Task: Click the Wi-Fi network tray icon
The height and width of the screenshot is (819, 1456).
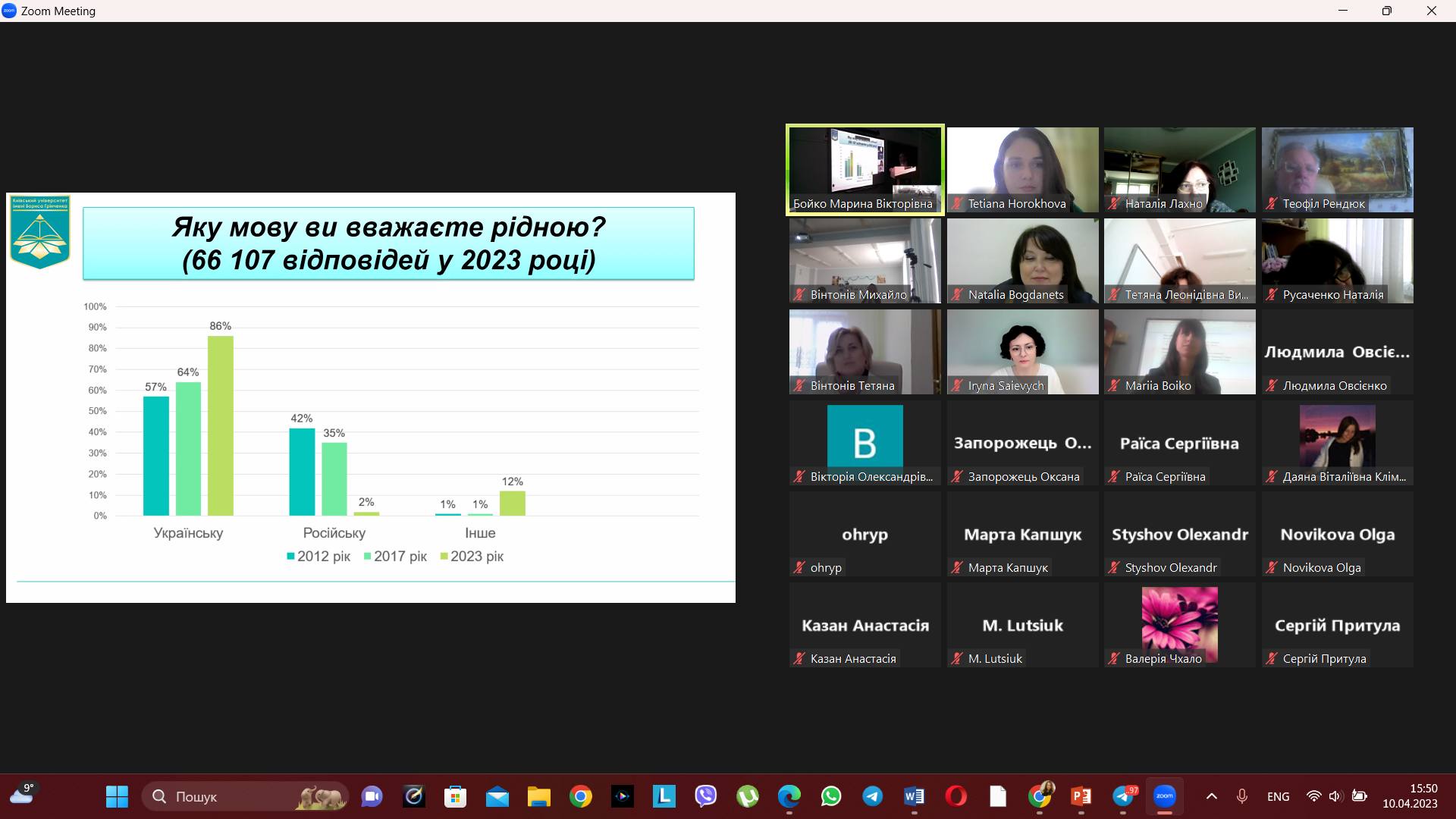Action: [x=1314, y=796]
